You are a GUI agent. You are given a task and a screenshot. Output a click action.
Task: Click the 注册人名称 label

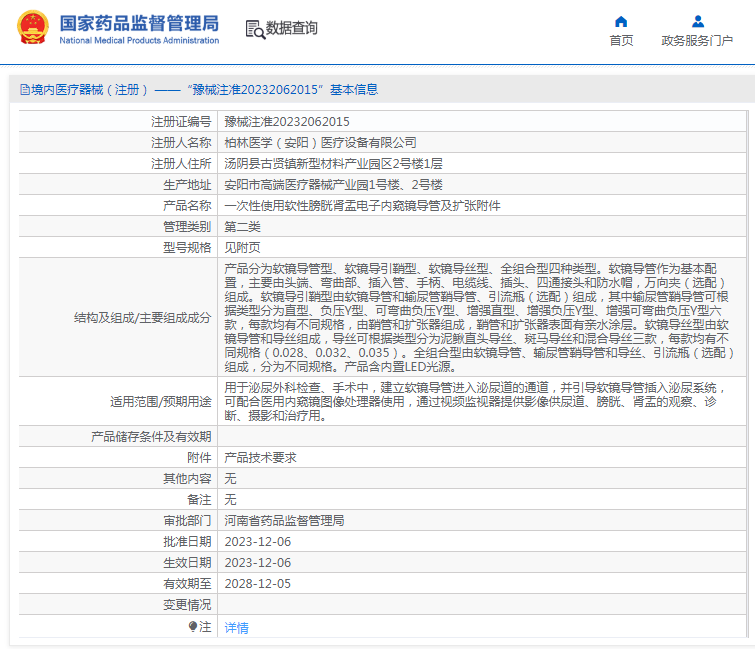coord(181,143)
